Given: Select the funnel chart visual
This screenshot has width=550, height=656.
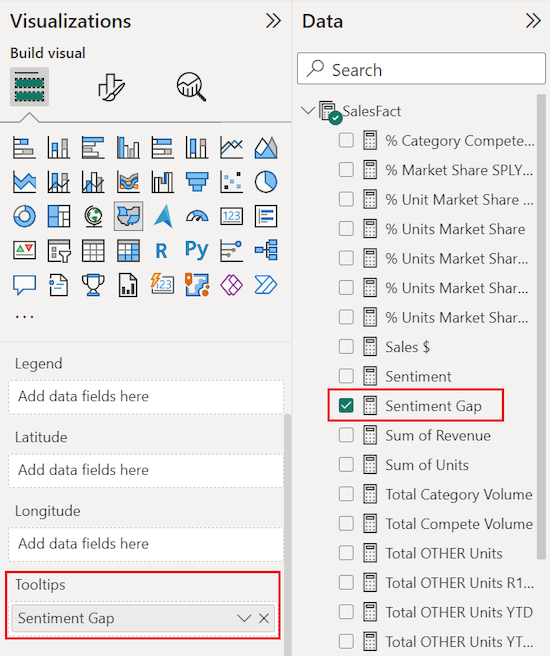Looking at the screenshot, I should click(x=197, y=182).
